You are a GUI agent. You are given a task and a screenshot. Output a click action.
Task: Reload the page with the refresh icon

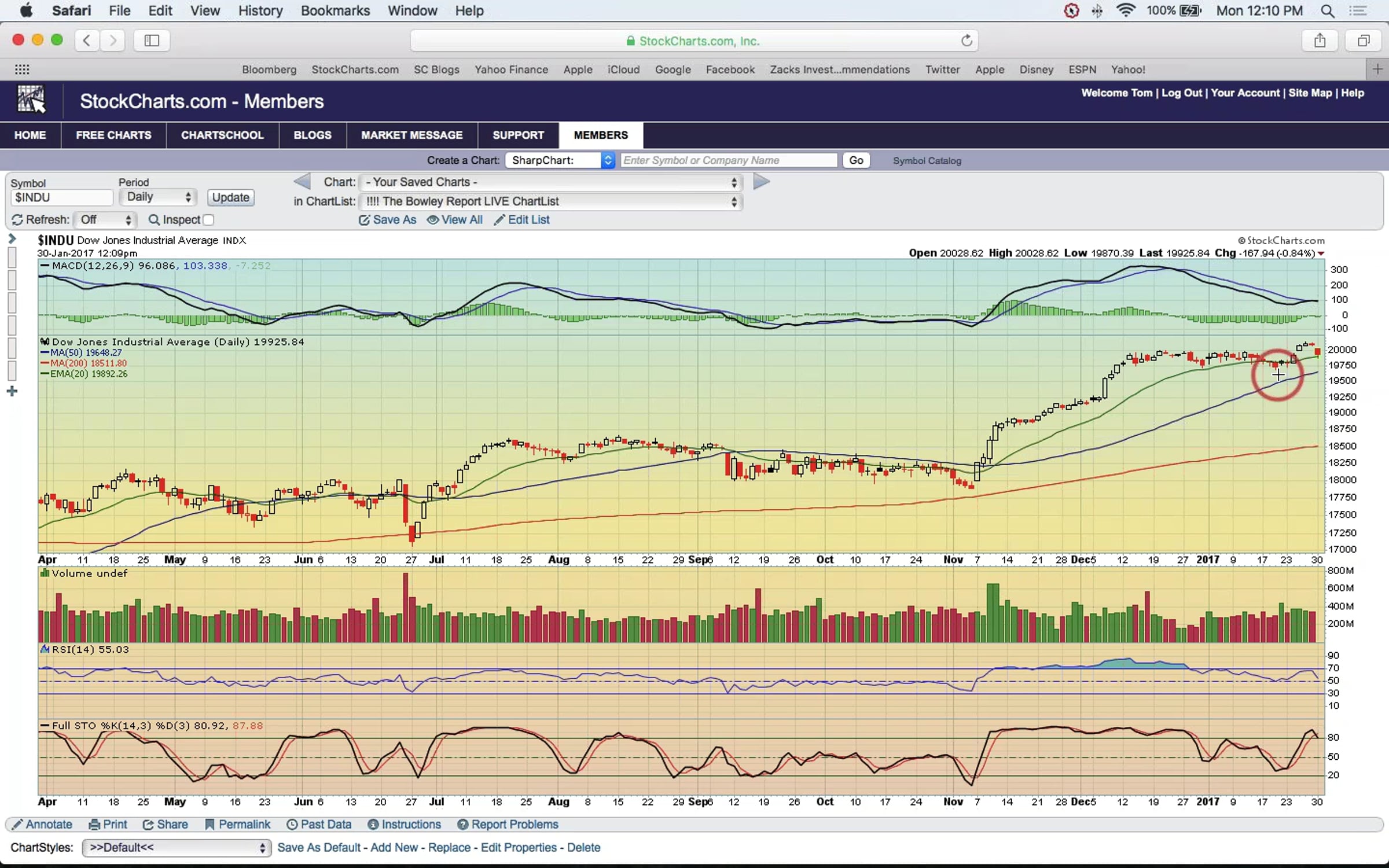point(967,41)
